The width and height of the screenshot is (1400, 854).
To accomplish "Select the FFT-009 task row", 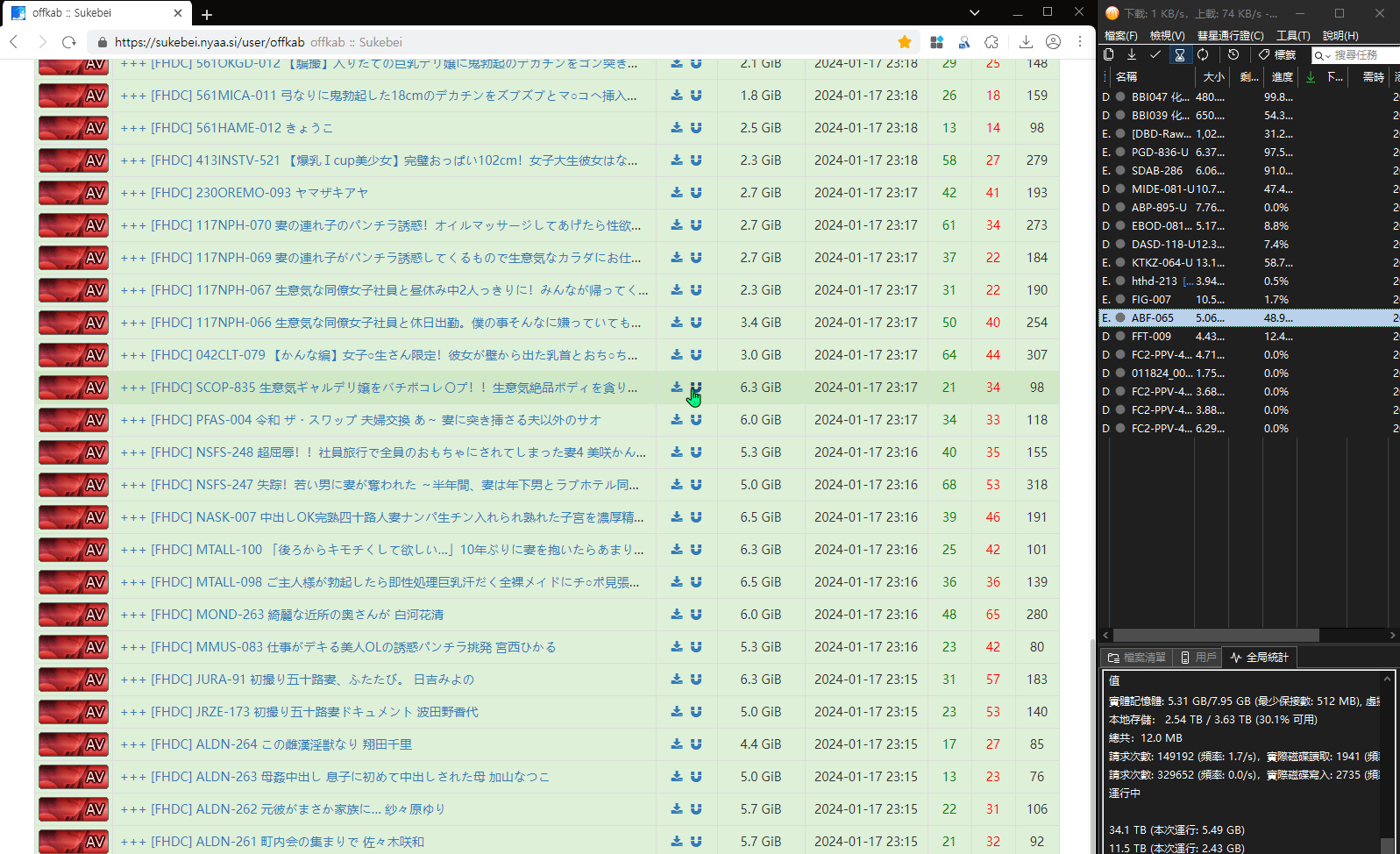I will (x=1151, y=337).
